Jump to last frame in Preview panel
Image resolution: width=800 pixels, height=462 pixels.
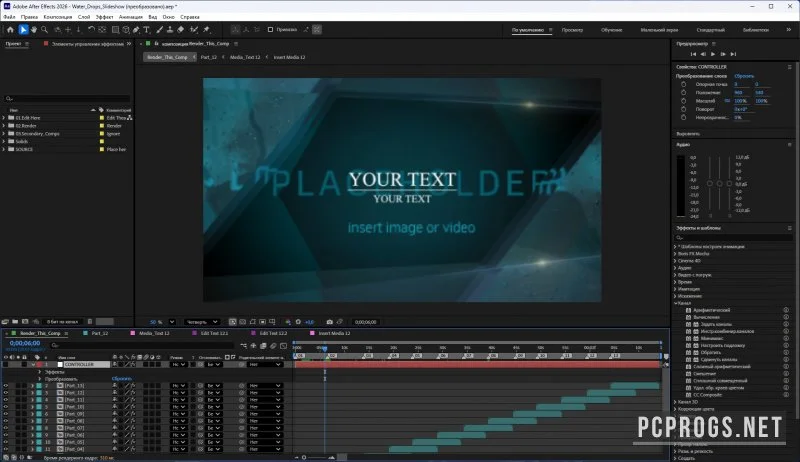tap(733, 54)
